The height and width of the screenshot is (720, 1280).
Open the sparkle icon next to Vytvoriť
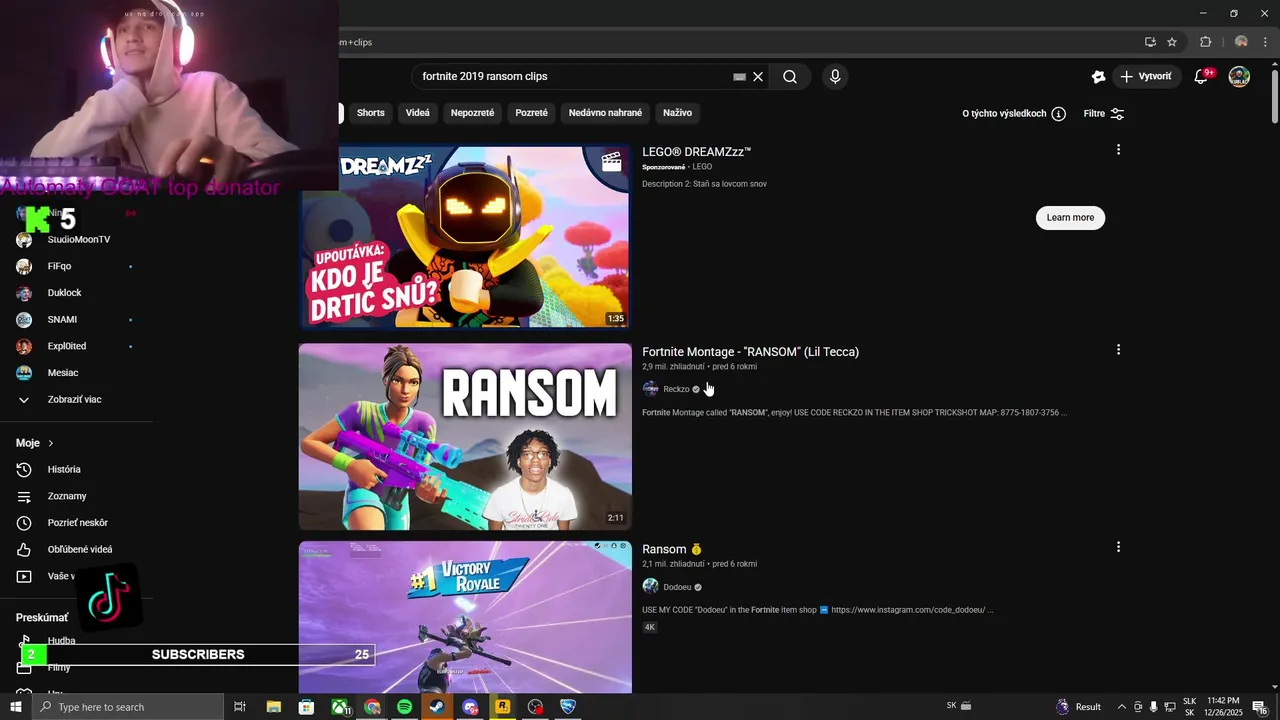1098,77
